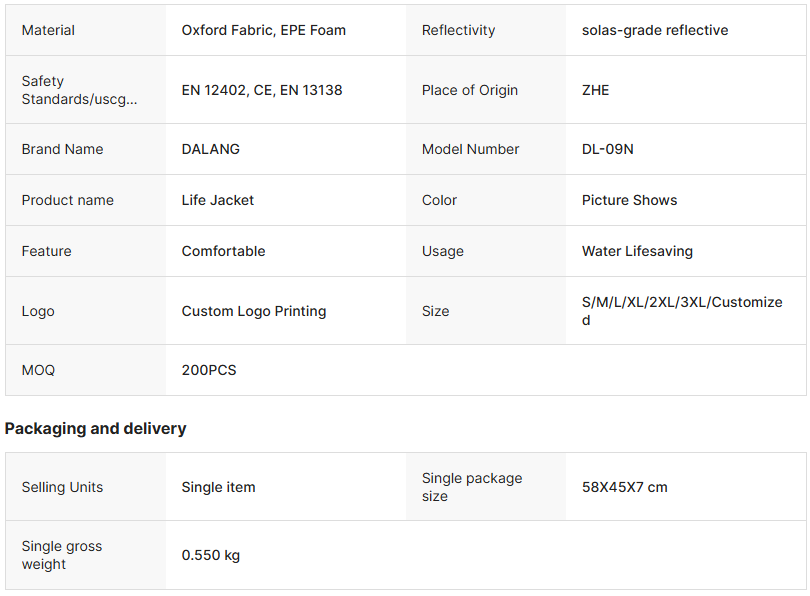Viewport: 810px width, 596px height.
Task: Click the 0.550 kg gross weight value
Action: (x=210, y=555)
